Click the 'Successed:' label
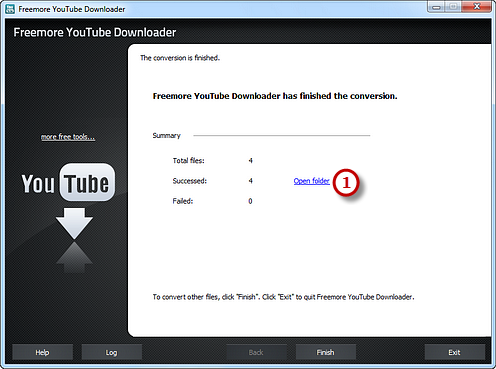 (x=189, y=181)
